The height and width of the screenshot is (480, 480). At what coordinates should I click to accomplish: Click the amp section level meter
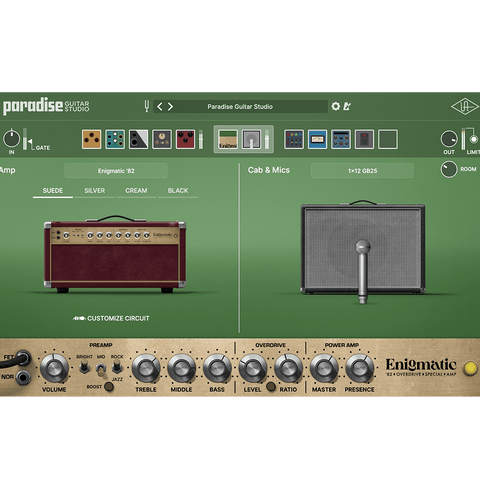click(267, 139)
